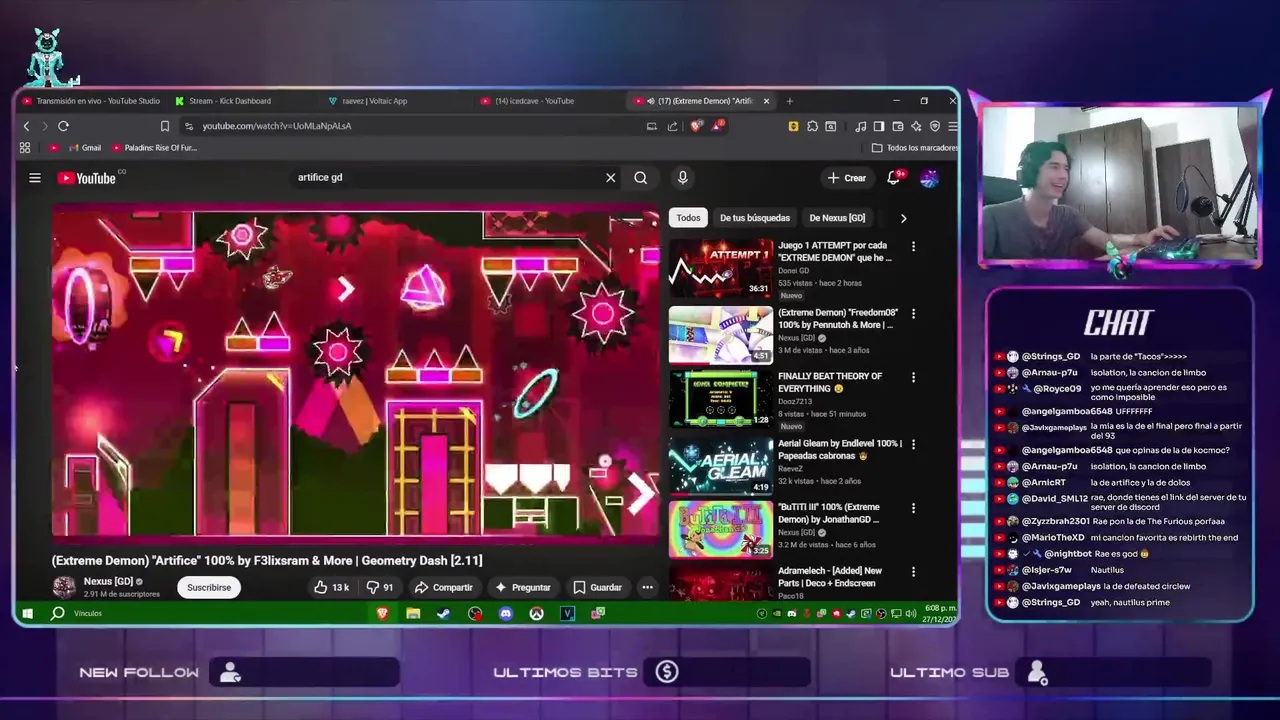Click the YouTube search magnifier button

click(640, 178)
